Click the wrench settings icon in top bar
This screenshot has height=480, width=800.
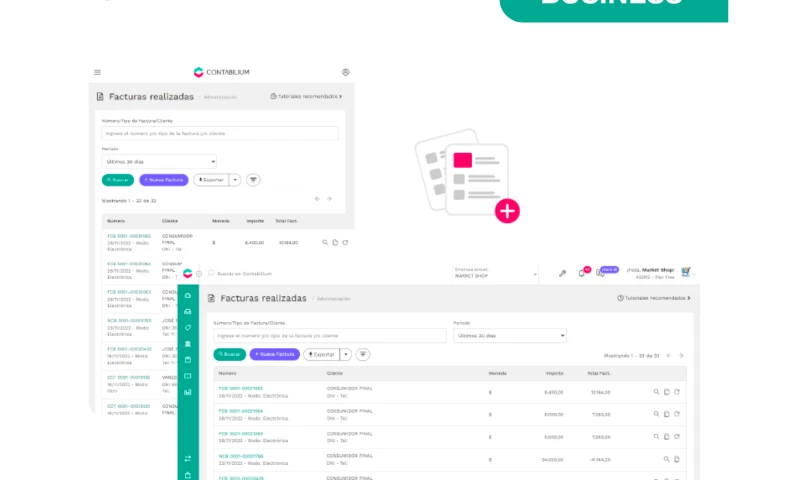click(562, 273)
